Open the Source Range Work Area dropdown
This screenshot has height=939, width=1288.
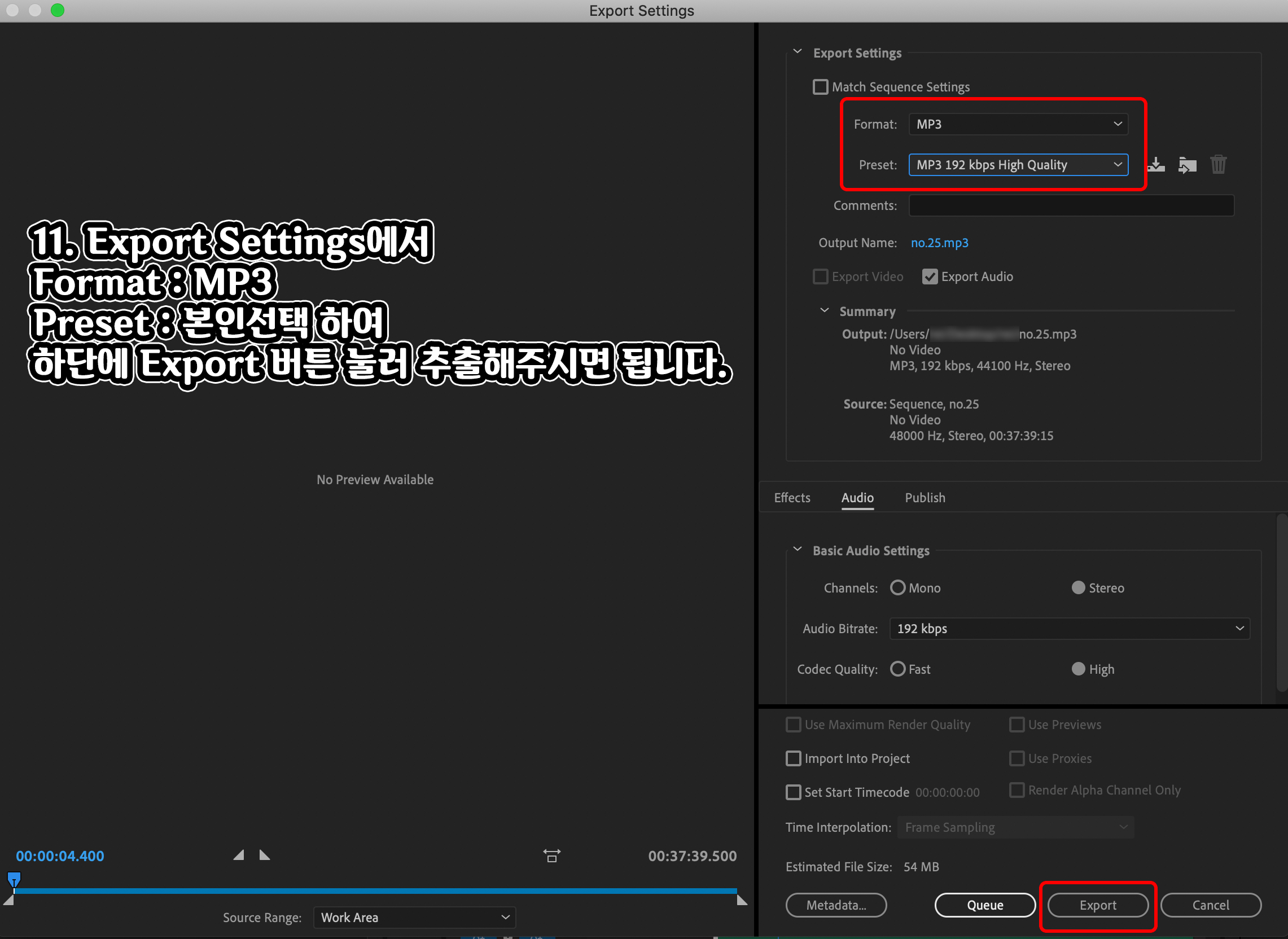click(x=414, y=917)
